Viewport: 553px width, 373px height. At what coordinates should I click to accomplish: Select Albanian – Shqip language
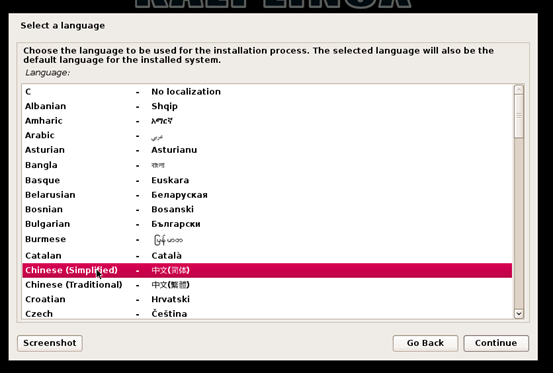point(267,106)
